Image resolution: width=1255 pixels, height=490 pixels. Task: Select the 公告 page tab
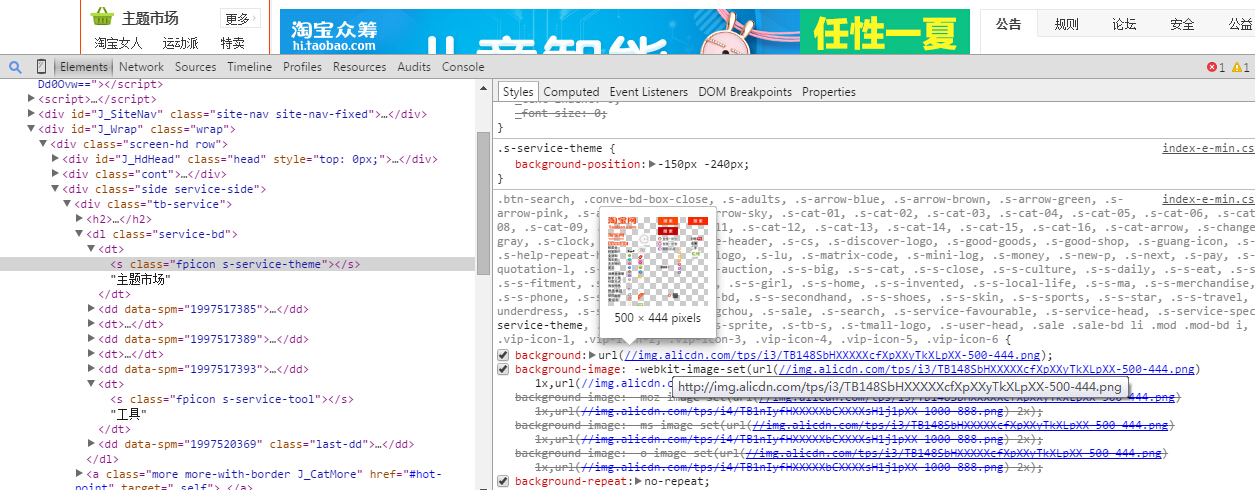pyautogui.click(x=1008, y=24)
